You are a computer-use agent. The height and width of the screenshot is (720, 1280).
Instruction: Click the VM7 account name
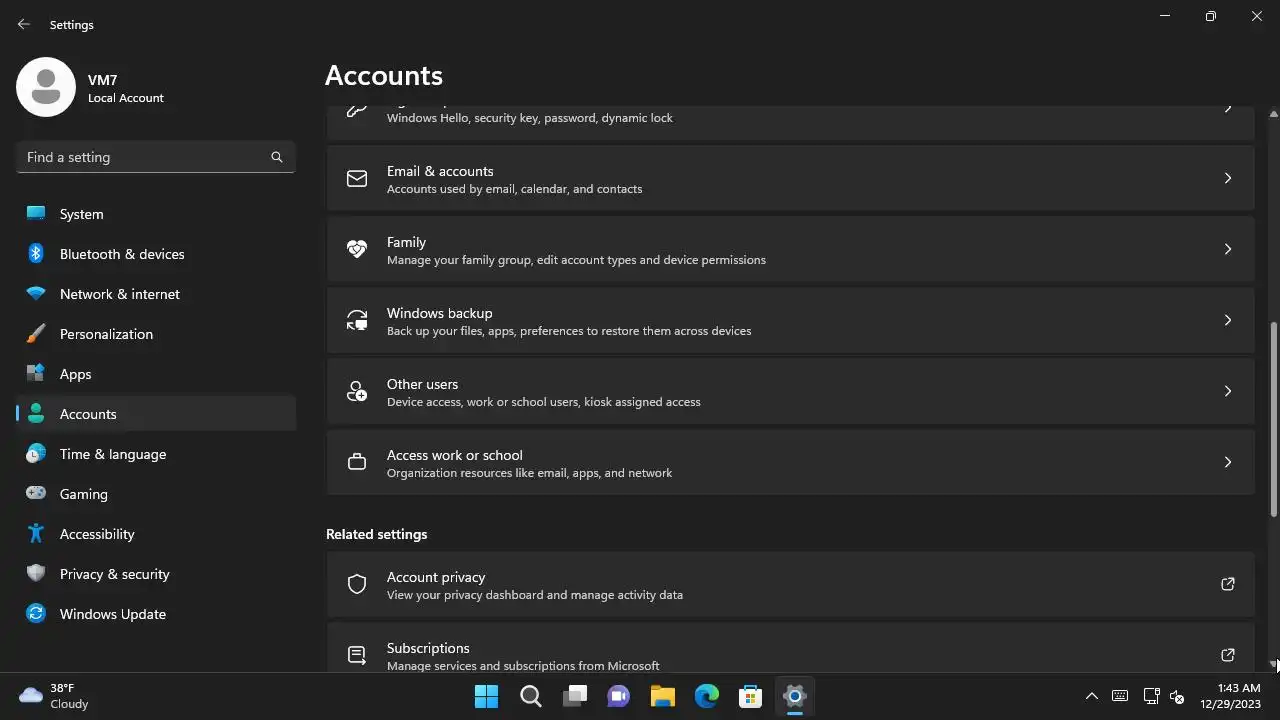tap(103, 80)
